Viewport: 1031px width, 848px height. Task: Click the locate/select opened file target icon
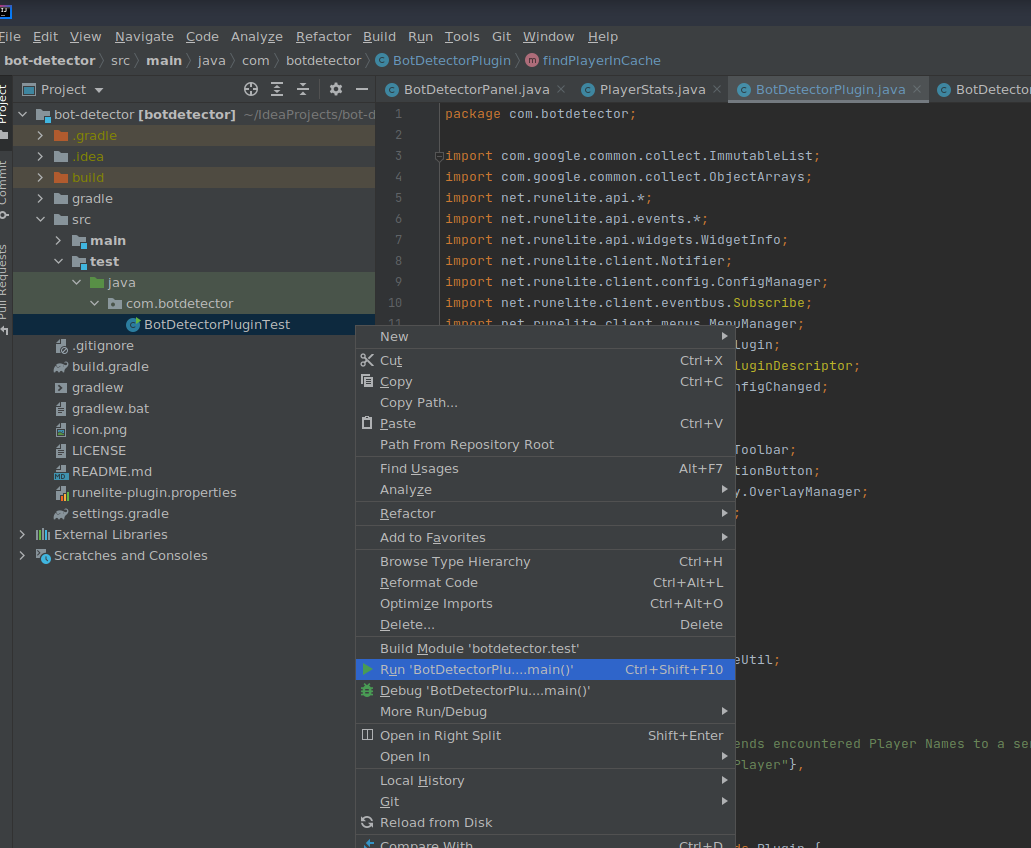point(251,89)
